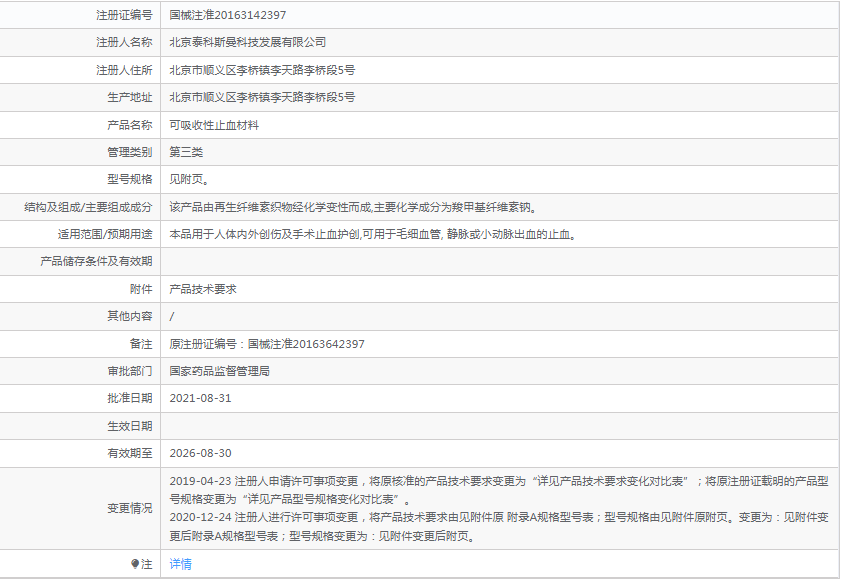This screenshot has height=579, width=847.
Task: Select expiry date 2026-08-30
Action: click(200, 453)
